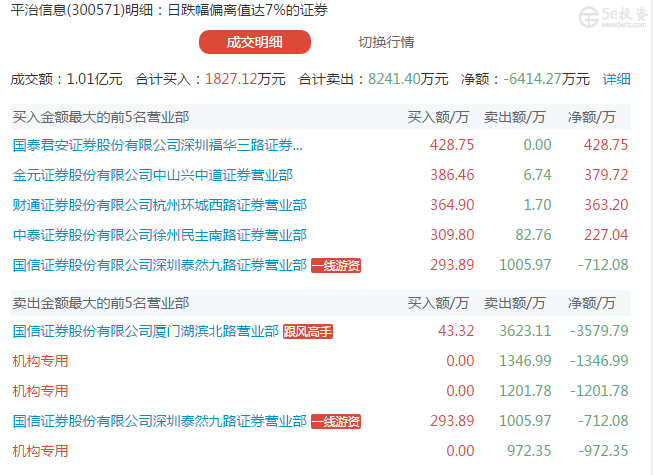Screen dimensions: 653x475
Task: Click 卖出额/万 column header in buy table
Action: (515, 117)
